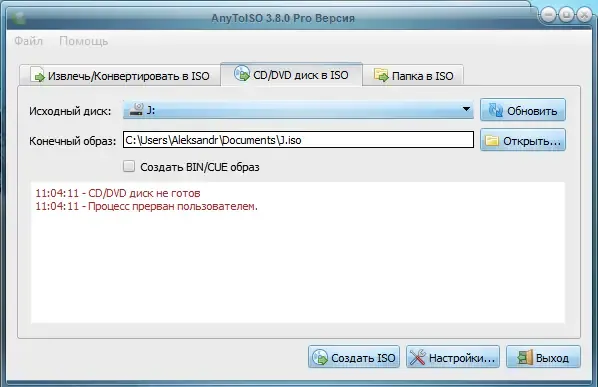The width and height of the screenshot is (598, 387).
Task: Click the refresh arrows icon on Обновить
Action: tap(495, 110)
